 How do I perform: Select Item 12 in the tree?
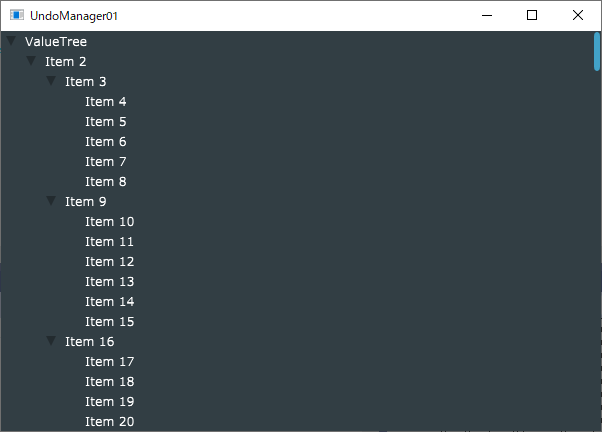tap(109, 262)
